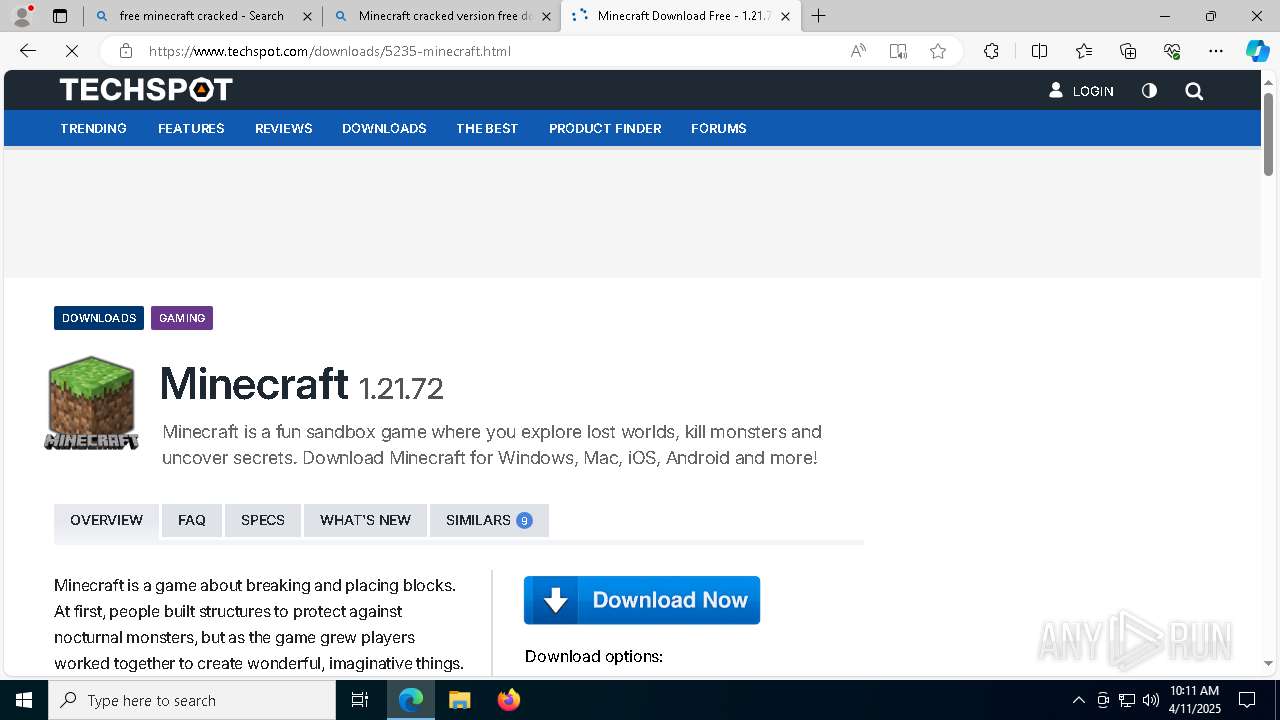
Task: Open the Favorites list icon
Action: (x=1084, y=51)
